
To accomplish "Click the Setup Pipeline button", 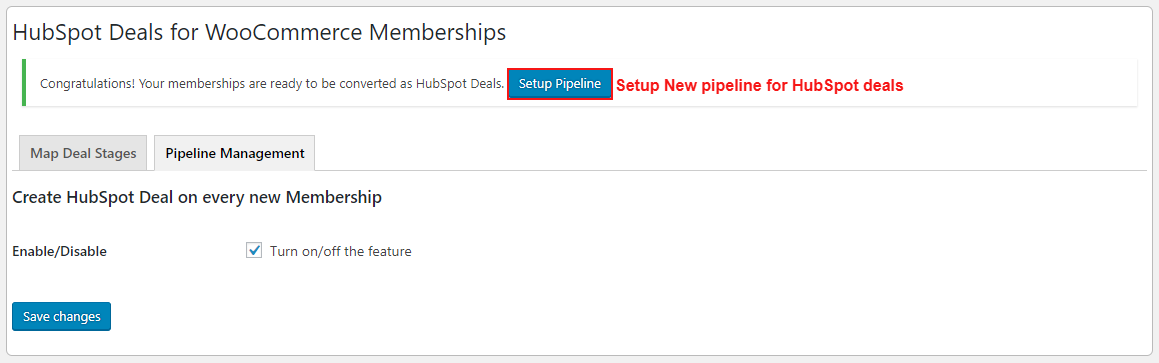I will pyautogui.click(x=560, y=84).
